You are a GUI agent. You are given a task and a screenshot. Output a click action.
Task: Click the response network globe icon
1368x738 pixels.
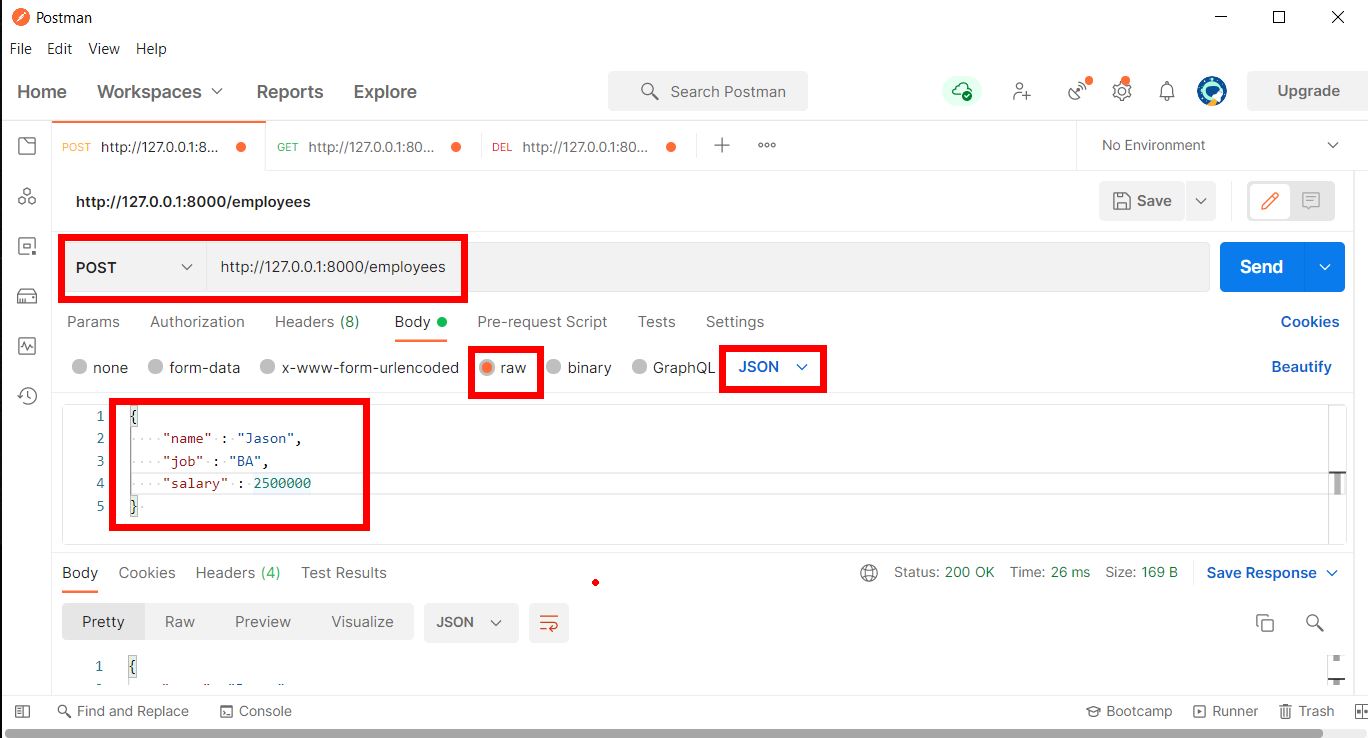point(869,573)
